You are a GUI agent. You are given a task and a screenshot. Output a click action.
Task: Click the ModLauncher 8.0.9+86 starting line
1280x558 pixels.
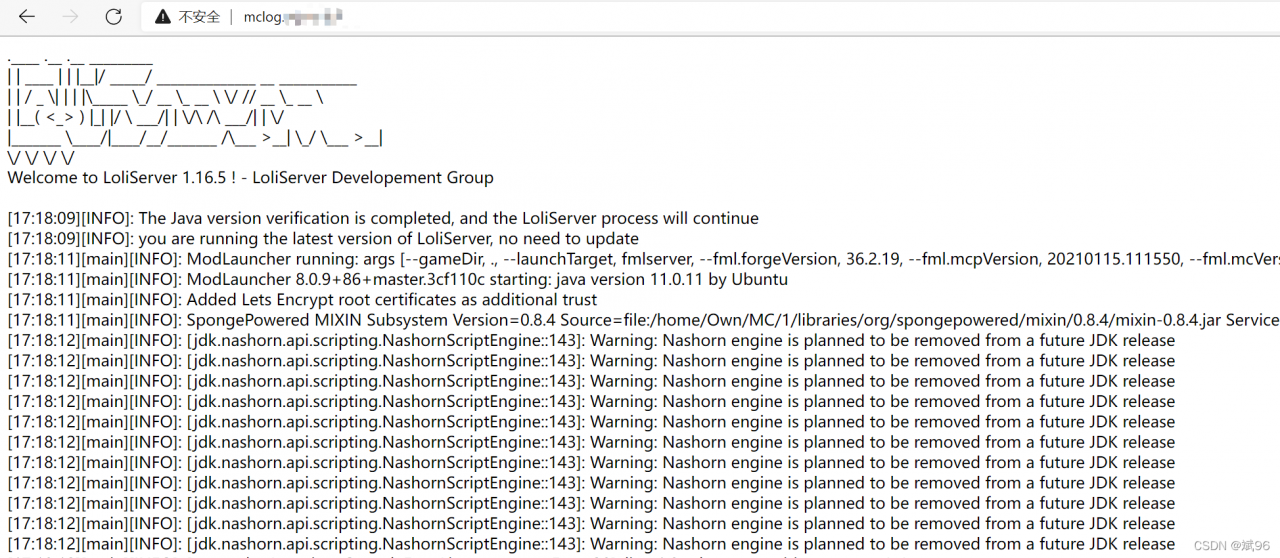point(397,279)
